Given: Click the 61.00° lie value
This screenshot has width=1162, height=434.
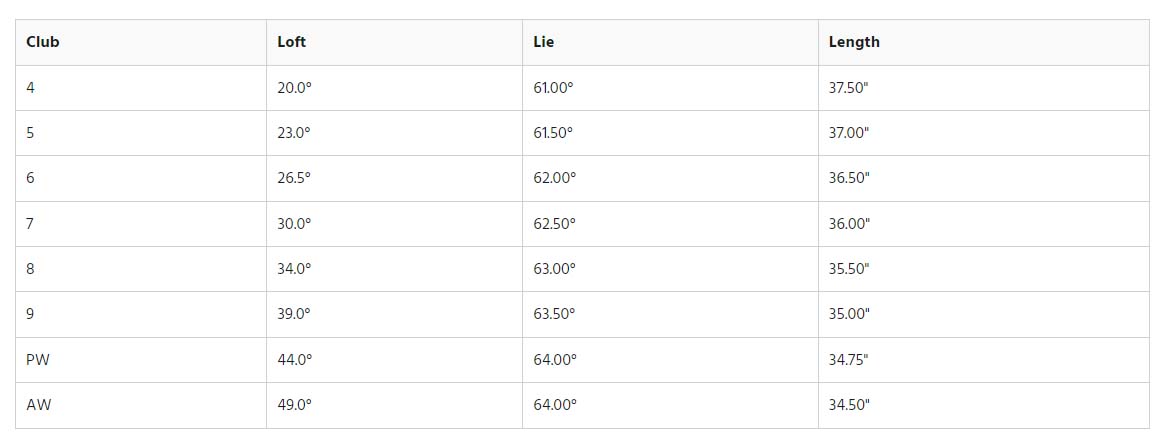Looking at the screenshot, I should (x=554, y=88).
